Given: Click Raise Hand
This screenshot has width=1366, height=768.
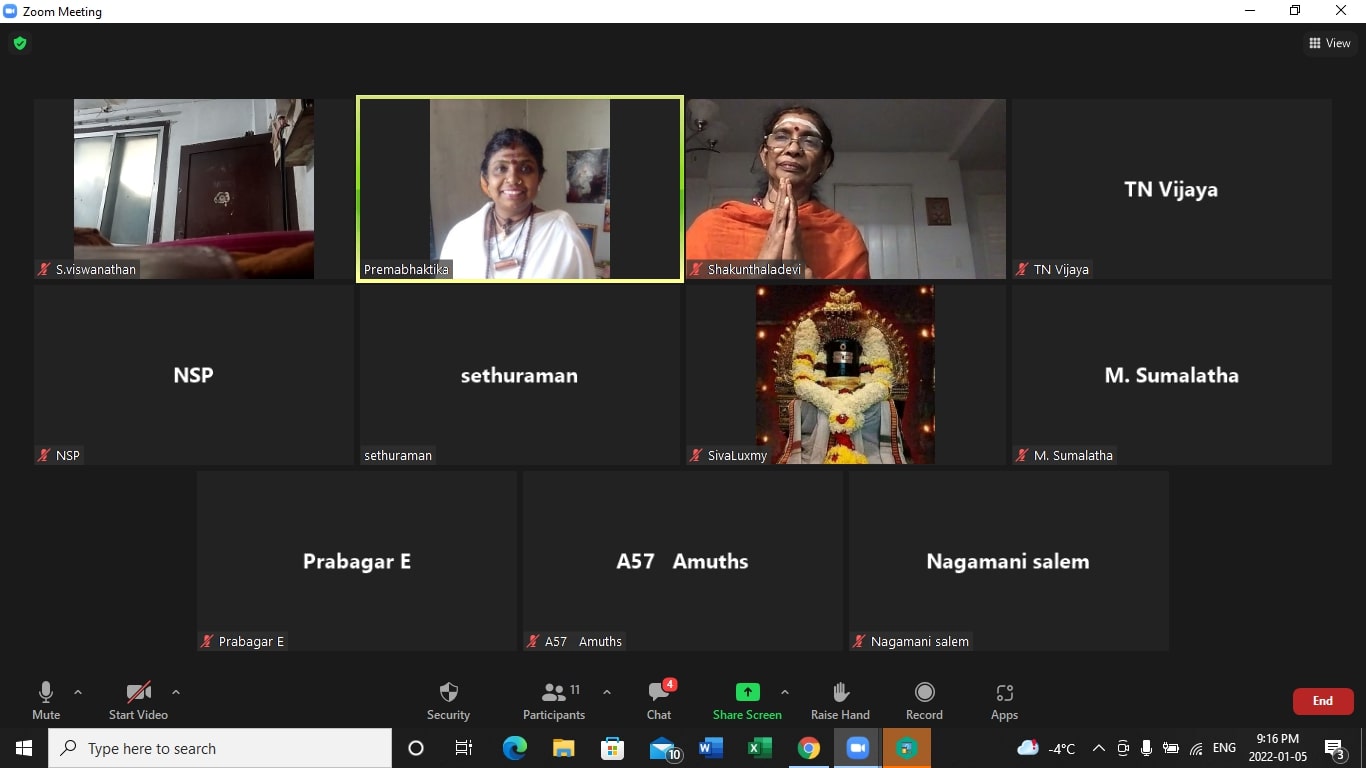Looking at the screenshot, I should (840, 693).
